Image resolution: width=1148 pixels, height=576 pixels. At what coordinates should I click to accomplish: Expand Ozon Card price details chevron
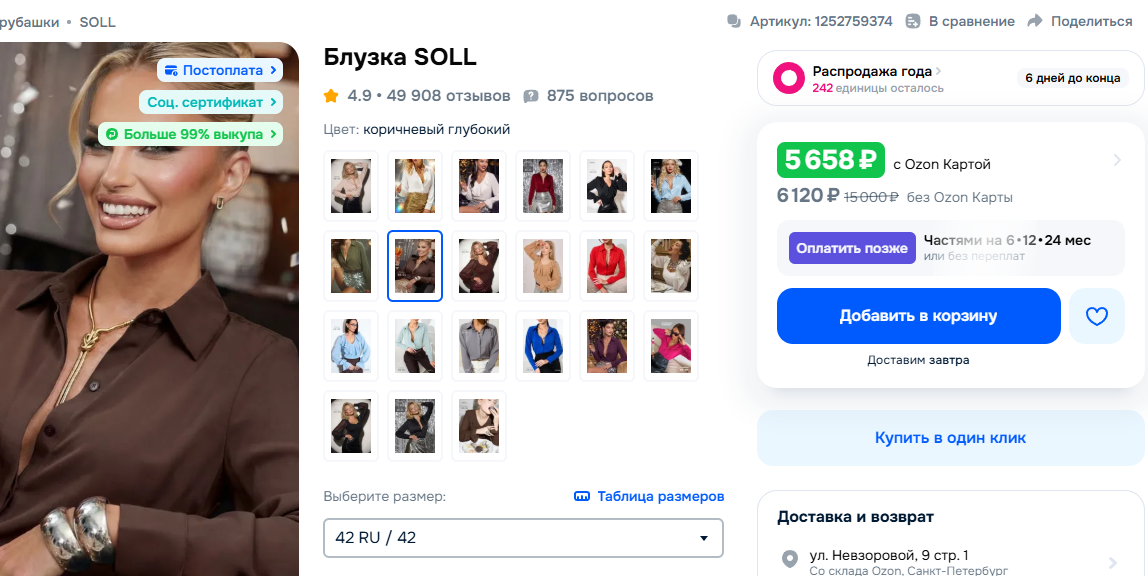1117,160
